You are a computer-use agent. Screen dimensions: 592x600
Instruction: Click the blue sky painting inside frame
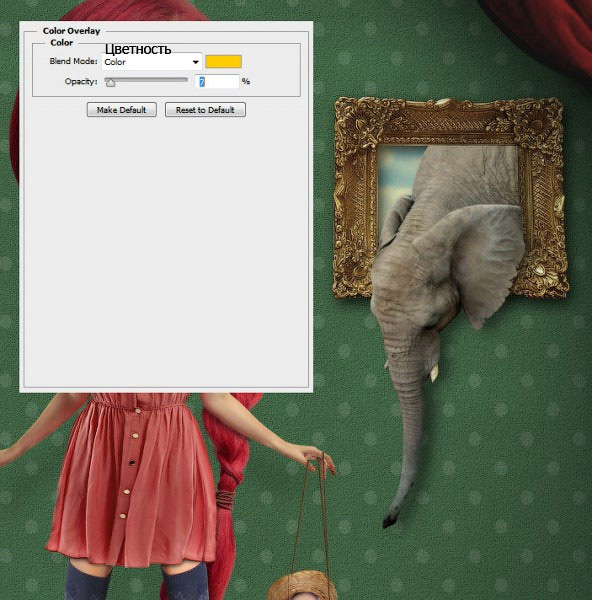[x=396, y=172]
